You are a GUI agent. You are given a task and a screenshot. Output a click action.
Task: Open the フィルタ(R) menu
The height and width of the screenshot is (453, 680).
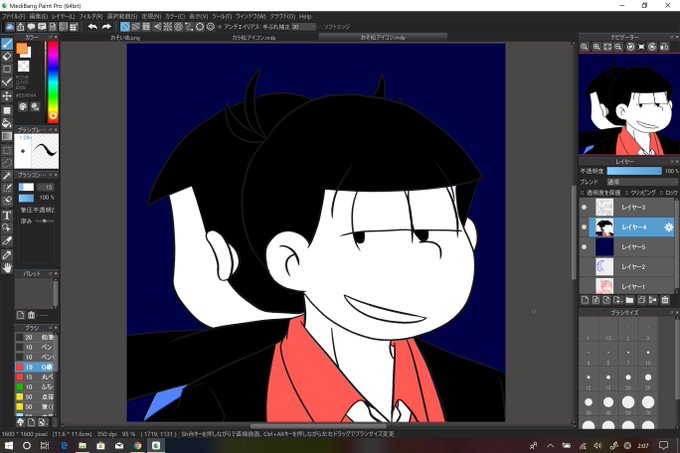[90, 16]
